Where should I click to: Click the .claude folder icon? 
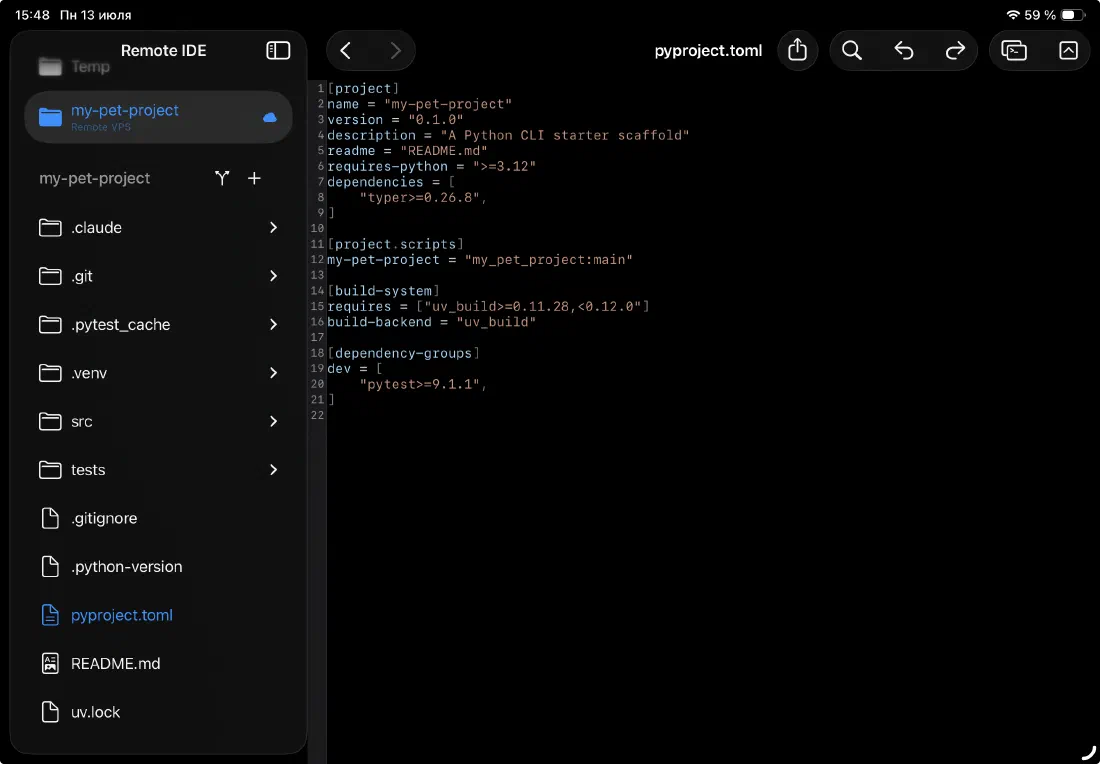[50, 228]
